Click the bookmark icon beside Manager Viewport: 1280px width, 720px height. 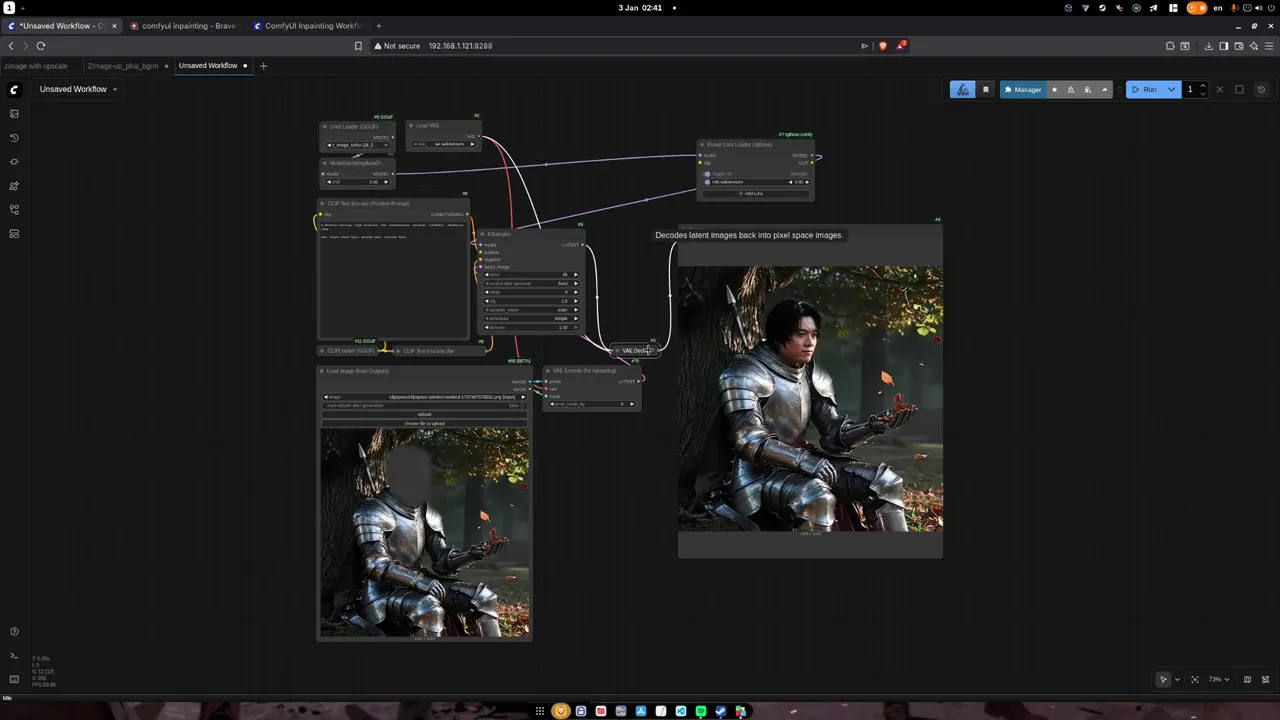click(x=985, y=90)
